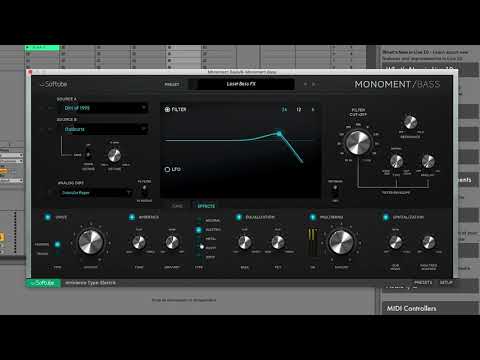Image resolution: width=480 pixels, height=360 pixels.
Task: Click the large Drive amount knob
Action: click(x=90, y=242)
